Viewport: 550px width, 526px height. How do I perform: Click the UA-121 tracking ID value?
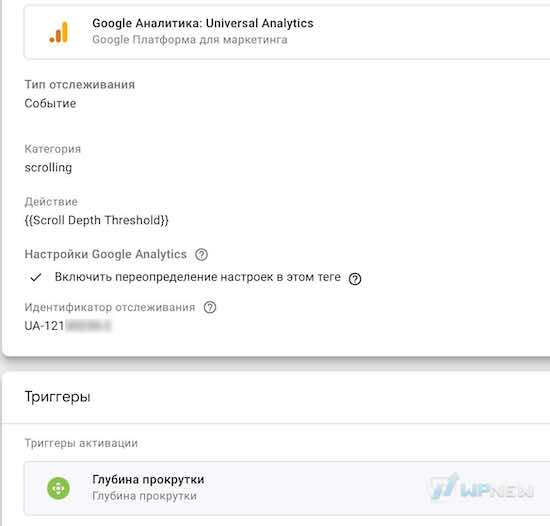coord(68,326)
